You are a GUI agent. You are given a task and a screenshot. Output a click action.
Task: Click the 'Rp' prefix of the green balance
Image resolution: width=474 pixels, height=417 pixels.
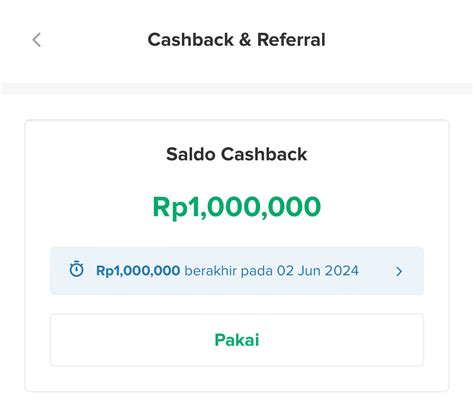pos(170,208)
